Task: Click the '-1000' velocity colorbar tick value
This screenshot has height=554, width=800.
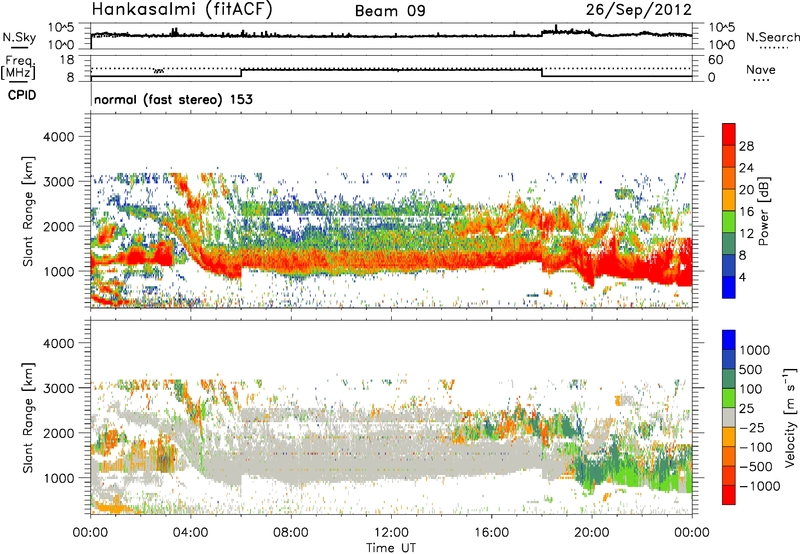Action: [760, 486]
